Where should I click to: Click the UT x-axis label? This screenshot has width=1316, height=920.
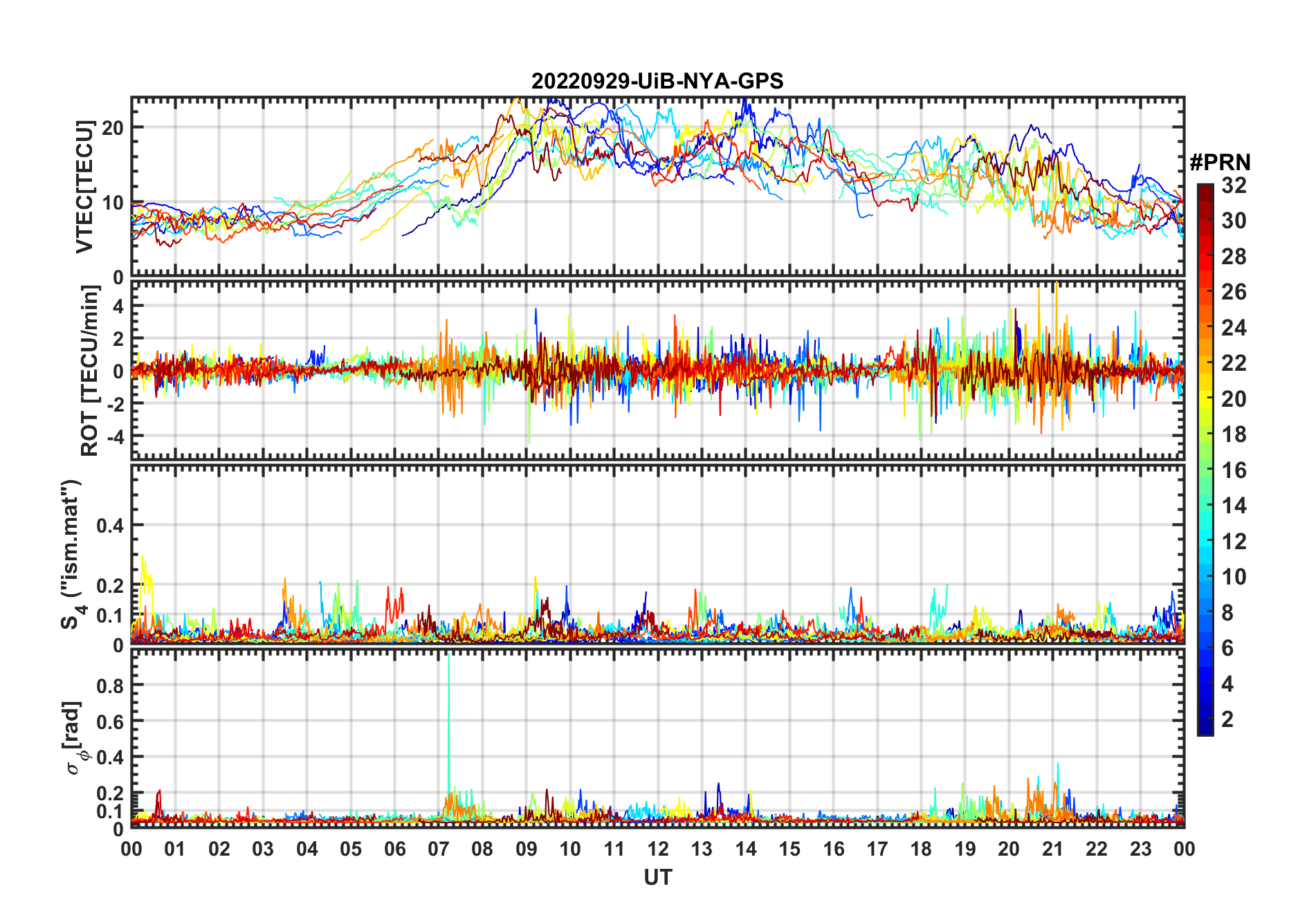(x=658, y=877)
